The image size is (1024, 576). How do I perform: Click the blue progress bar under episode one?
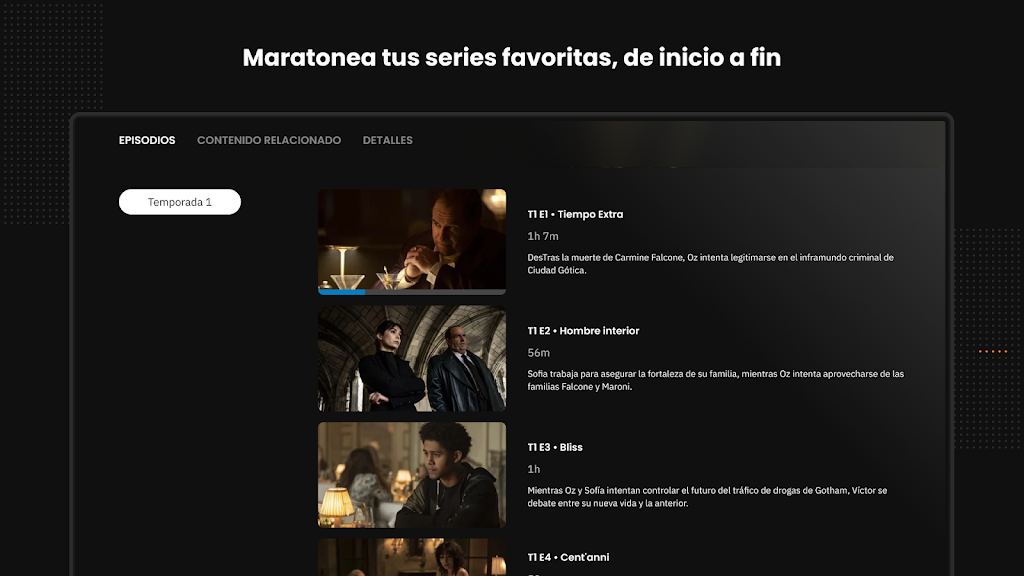pyautogui.click(x=342, y=292)
